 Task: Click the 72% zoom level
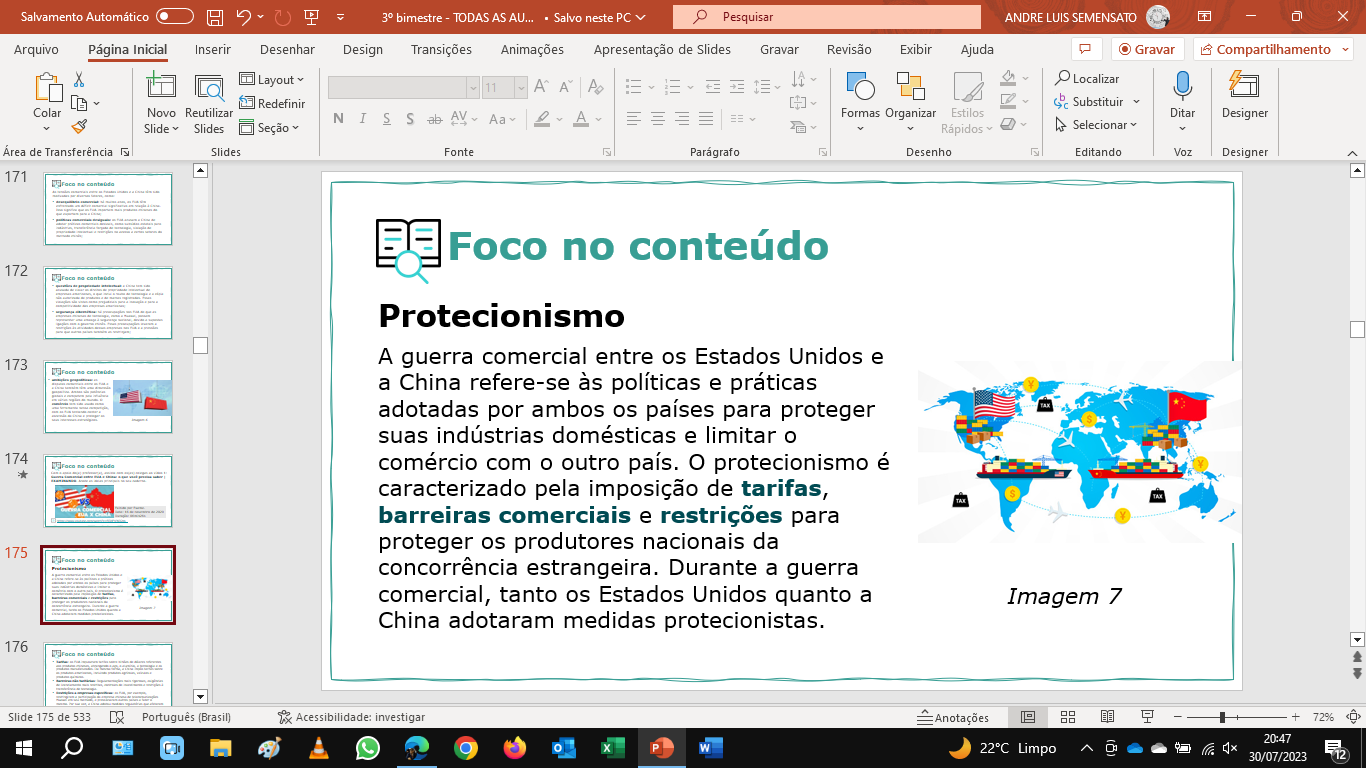[x=1323, y=717]
